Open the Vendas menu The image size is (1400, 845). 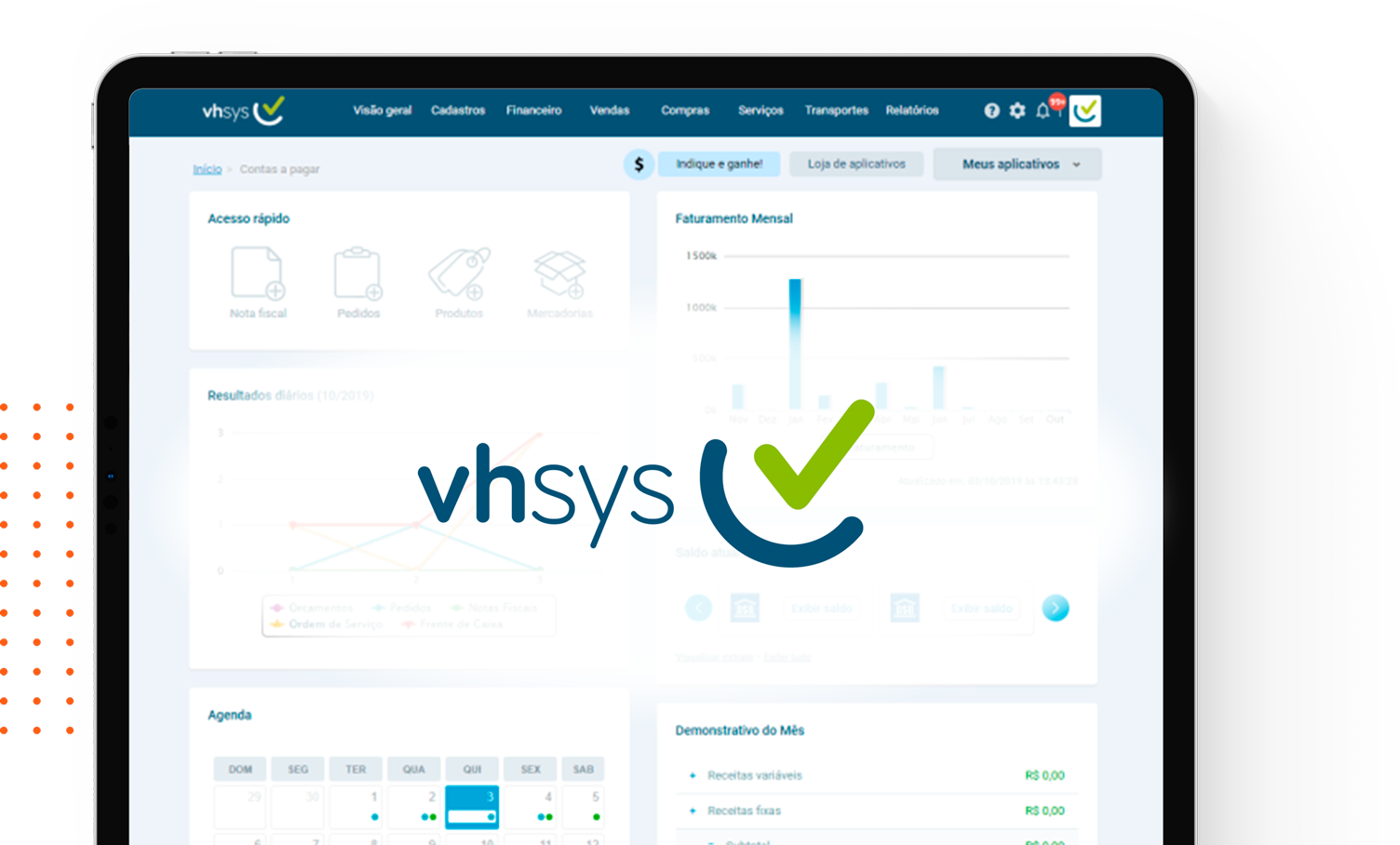tap(610, 111)
